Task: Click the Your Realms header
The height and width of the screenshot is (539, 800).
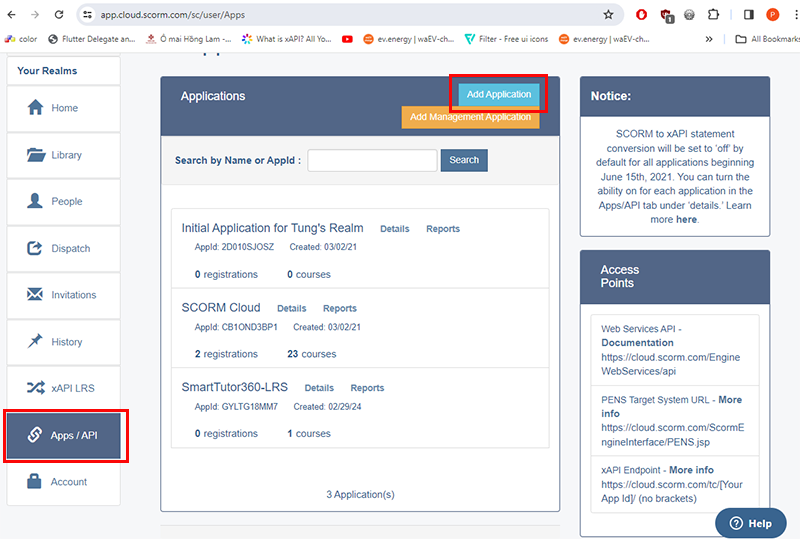Action: click(x=47, y=71)
